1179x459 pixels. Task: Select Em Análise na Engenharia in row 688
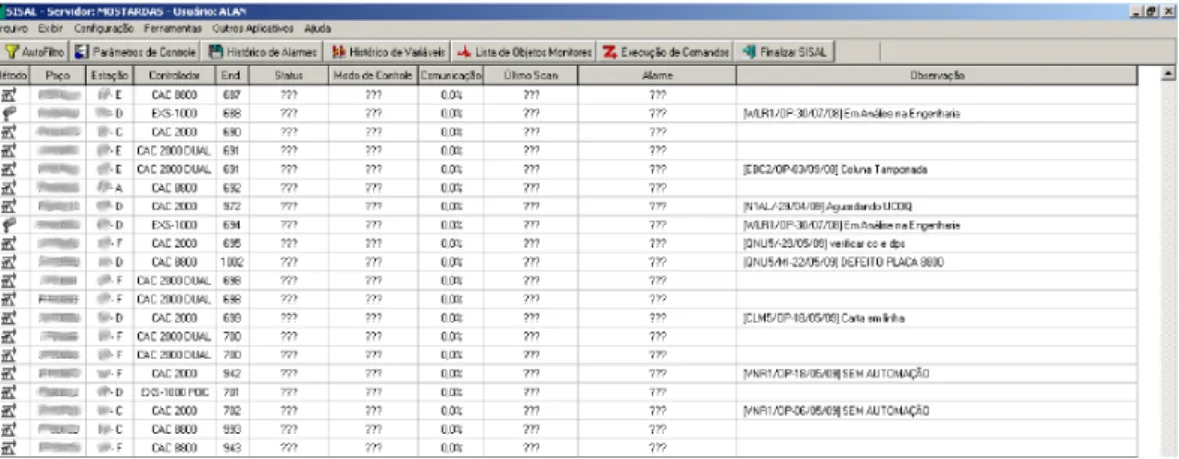pyautogui.click(x=937, y=114)
